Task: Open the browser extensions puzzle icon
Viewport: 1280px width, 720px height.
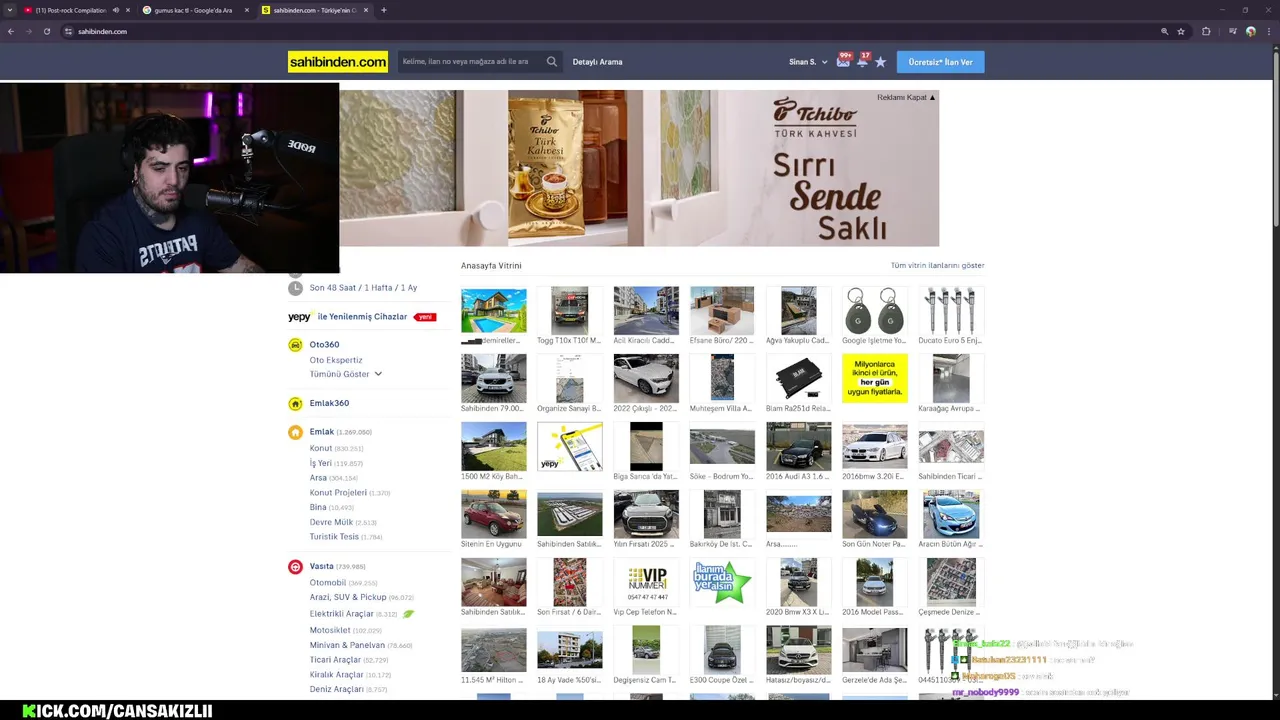Action: 1206,31
